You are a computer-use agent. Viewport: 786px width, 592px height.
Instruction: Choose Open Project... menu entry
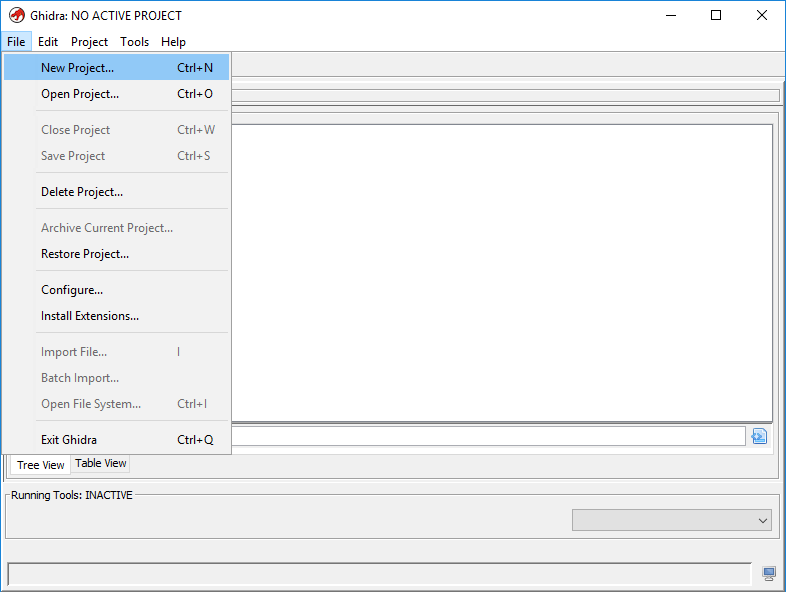point(116,94)
